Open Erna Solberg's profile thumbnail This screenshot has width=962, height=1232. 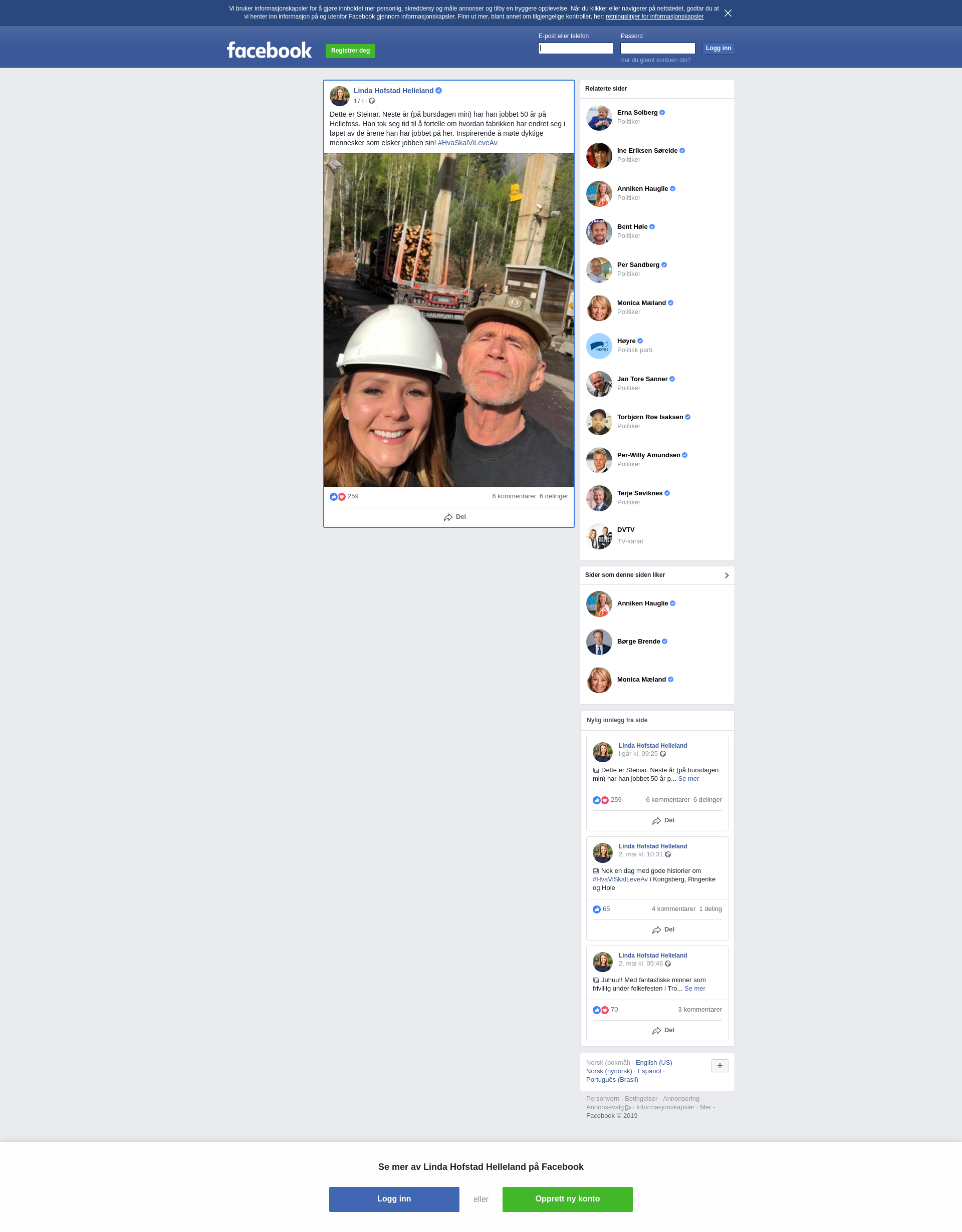599,117
